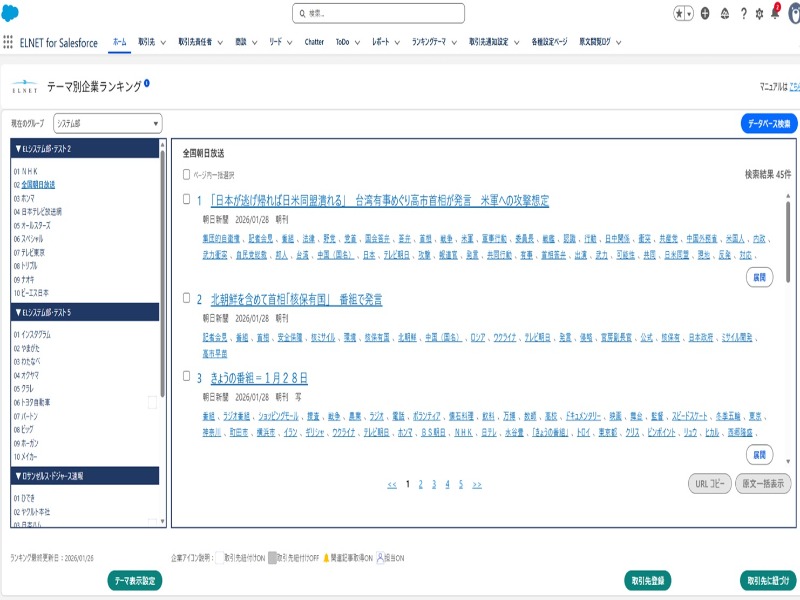The height and width of the screenshot is (600, 800).
Task: Open the notifications bell icon
Action: [x=775, y=13]
